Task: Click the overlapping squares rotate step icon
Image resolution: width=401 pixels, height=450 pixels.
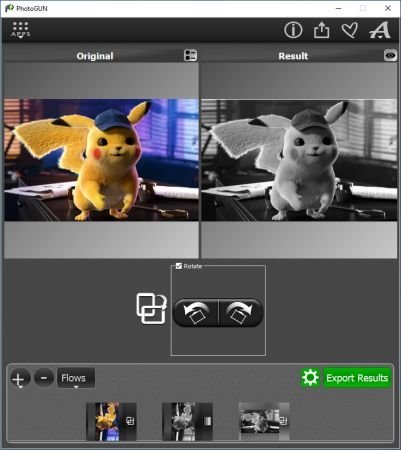Action: point(152,308)
